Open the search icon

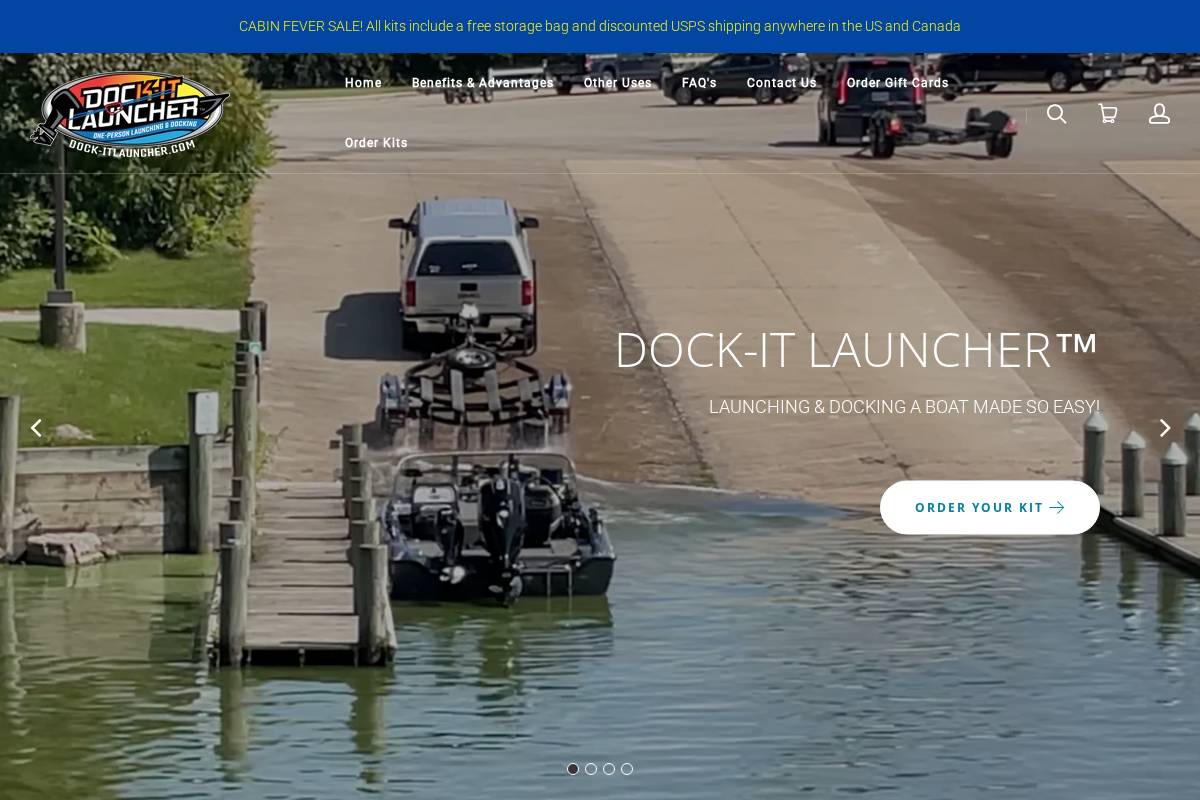[1057, 114]
